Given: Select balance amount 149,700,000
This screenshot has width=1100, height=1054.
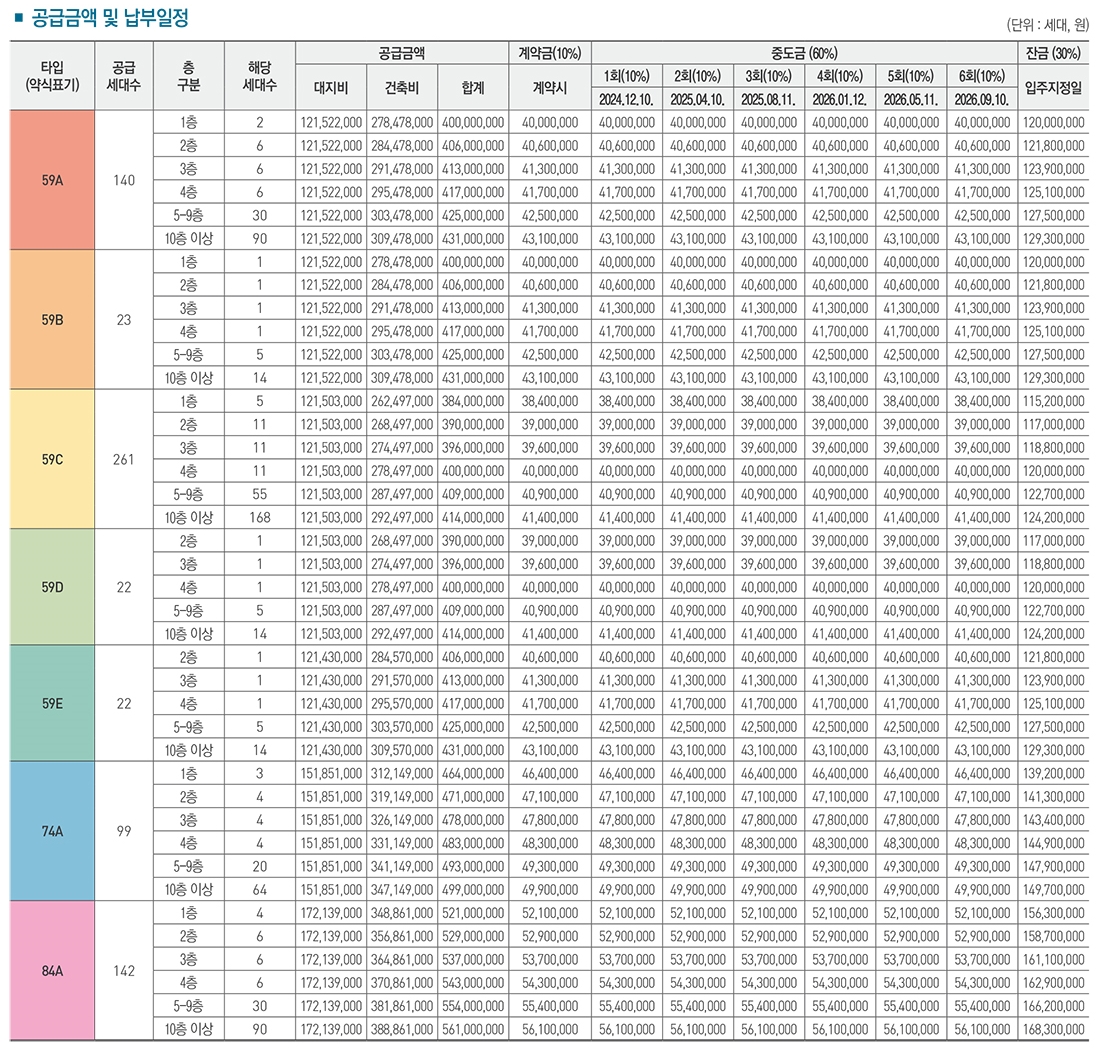Looking at the screenshot, I should point(1054,890).
